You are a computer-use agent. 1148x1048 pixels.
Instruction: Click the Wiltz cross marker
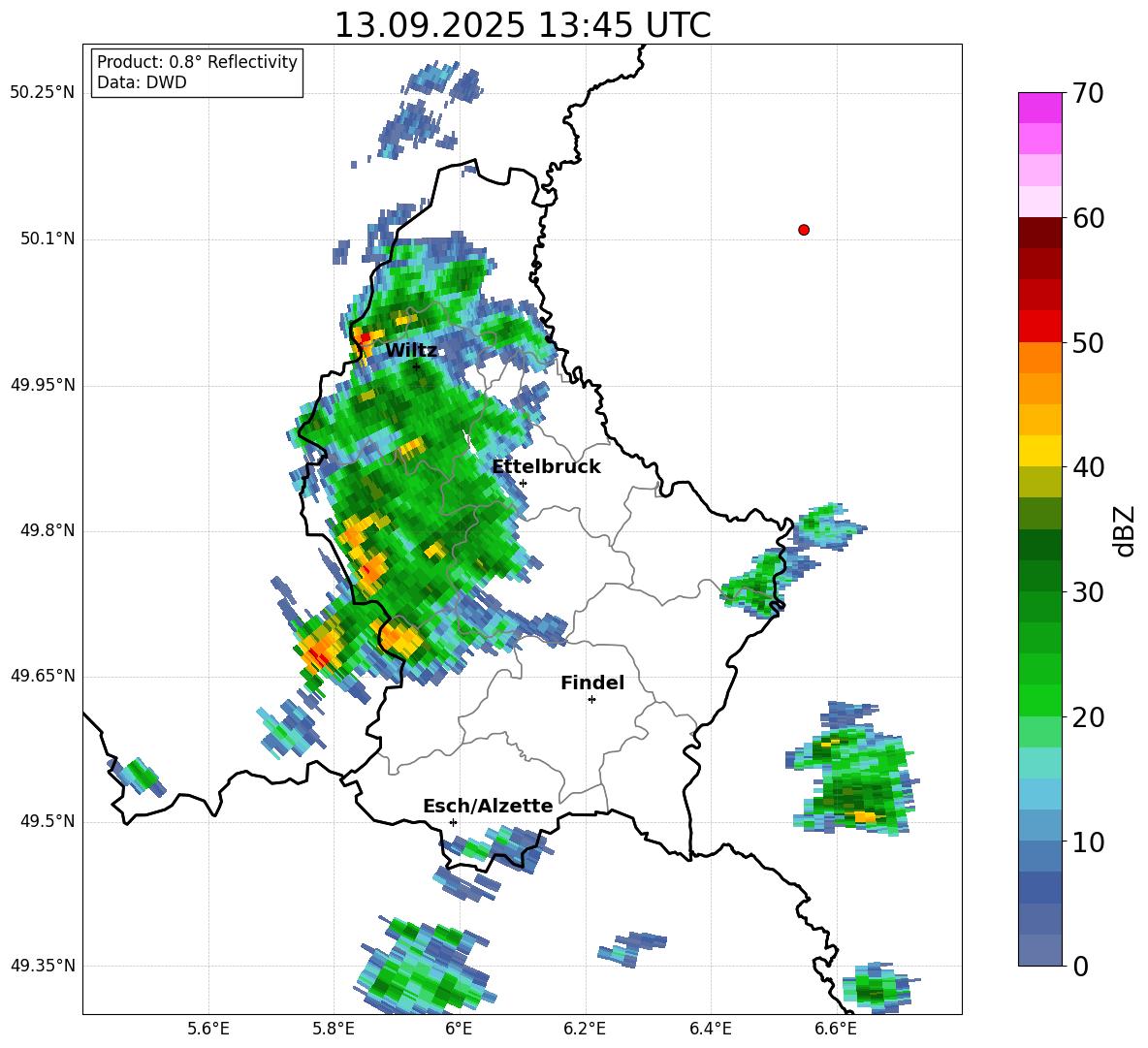[417, 366]
